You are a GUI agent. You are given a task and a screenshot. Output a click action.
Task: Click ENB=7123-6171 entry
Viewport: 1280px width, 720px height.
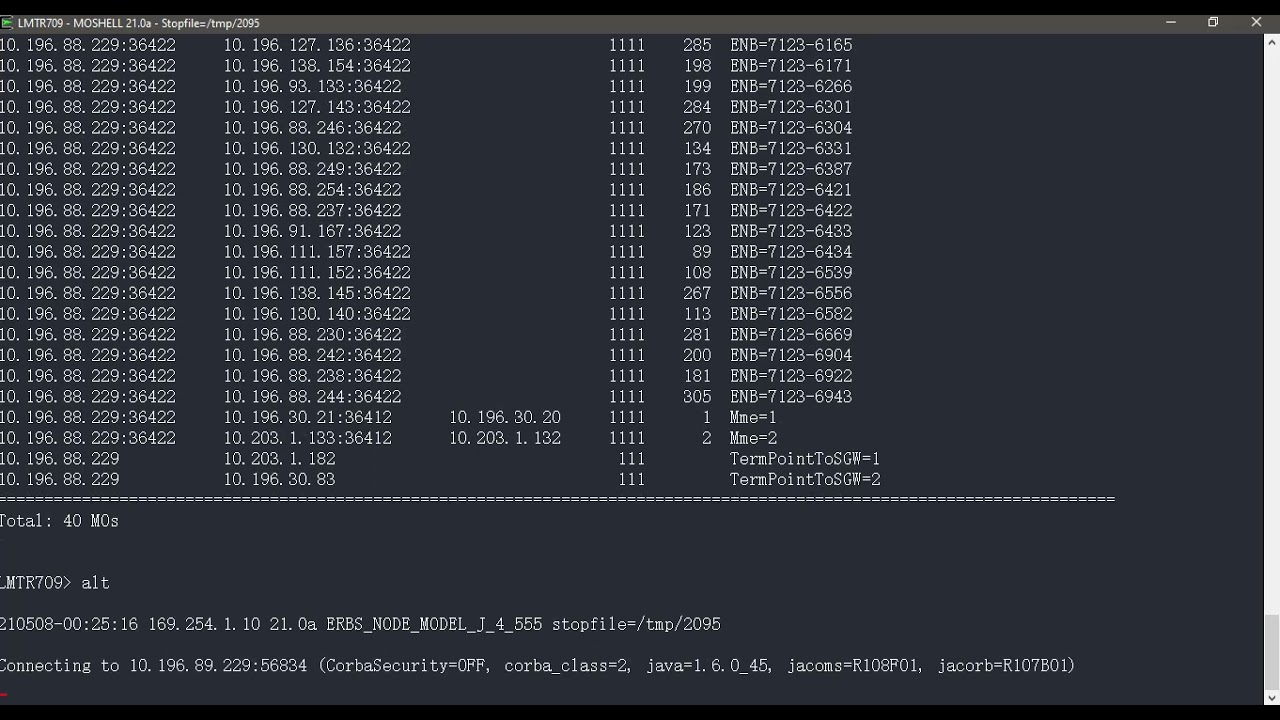point(791,66)
